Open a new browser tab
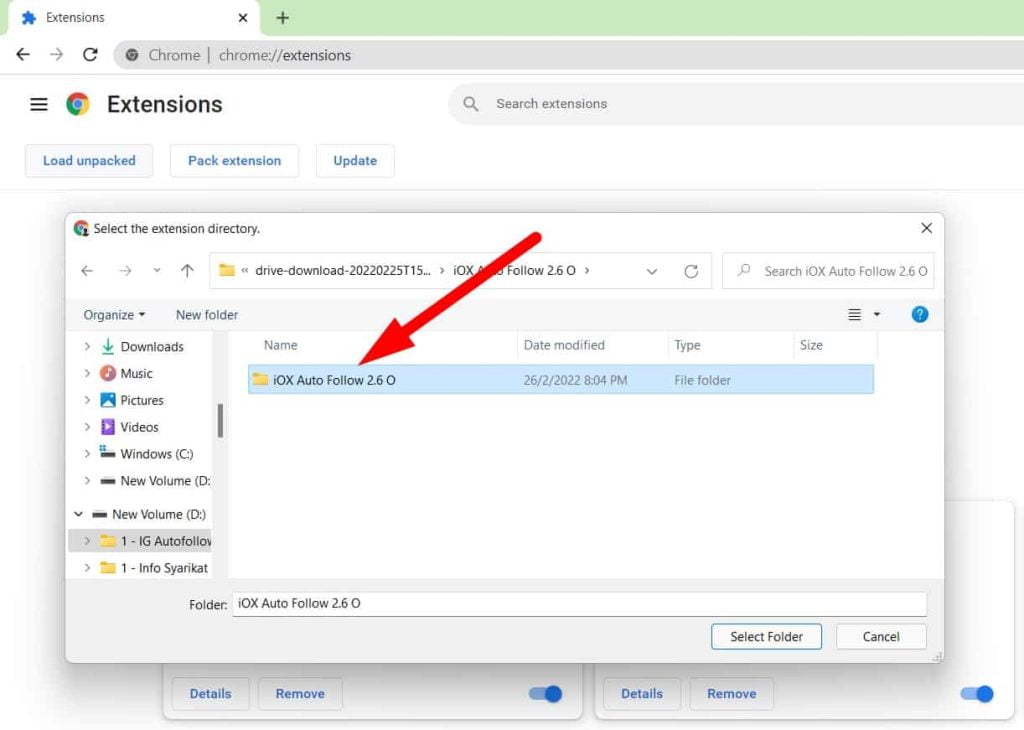The width and height of the screenshot is (1024, 730). click(282, 18)
